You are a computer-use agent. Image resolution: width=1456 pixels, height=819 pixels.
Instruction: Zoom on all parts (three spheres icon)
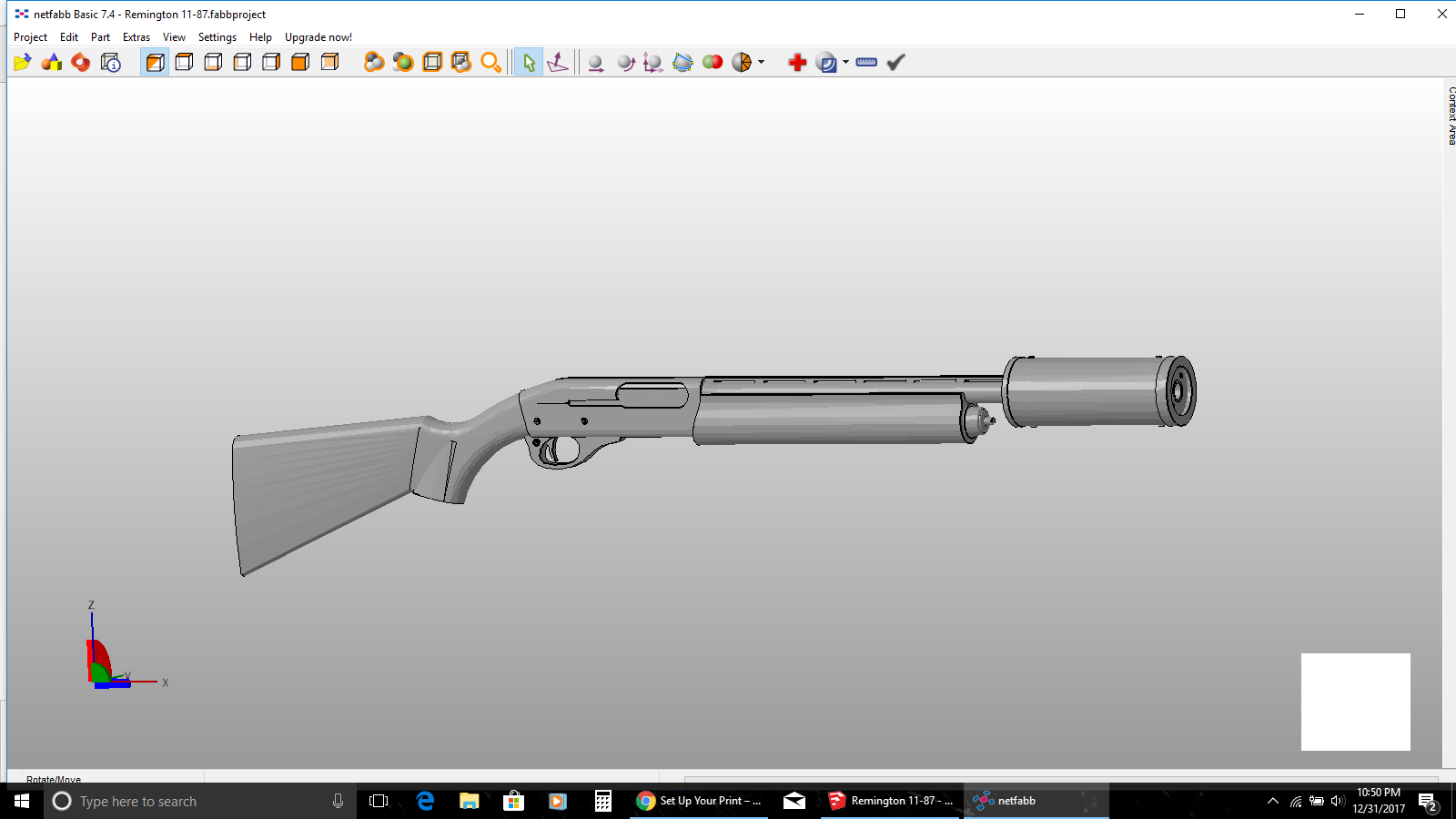pos(374,62)
